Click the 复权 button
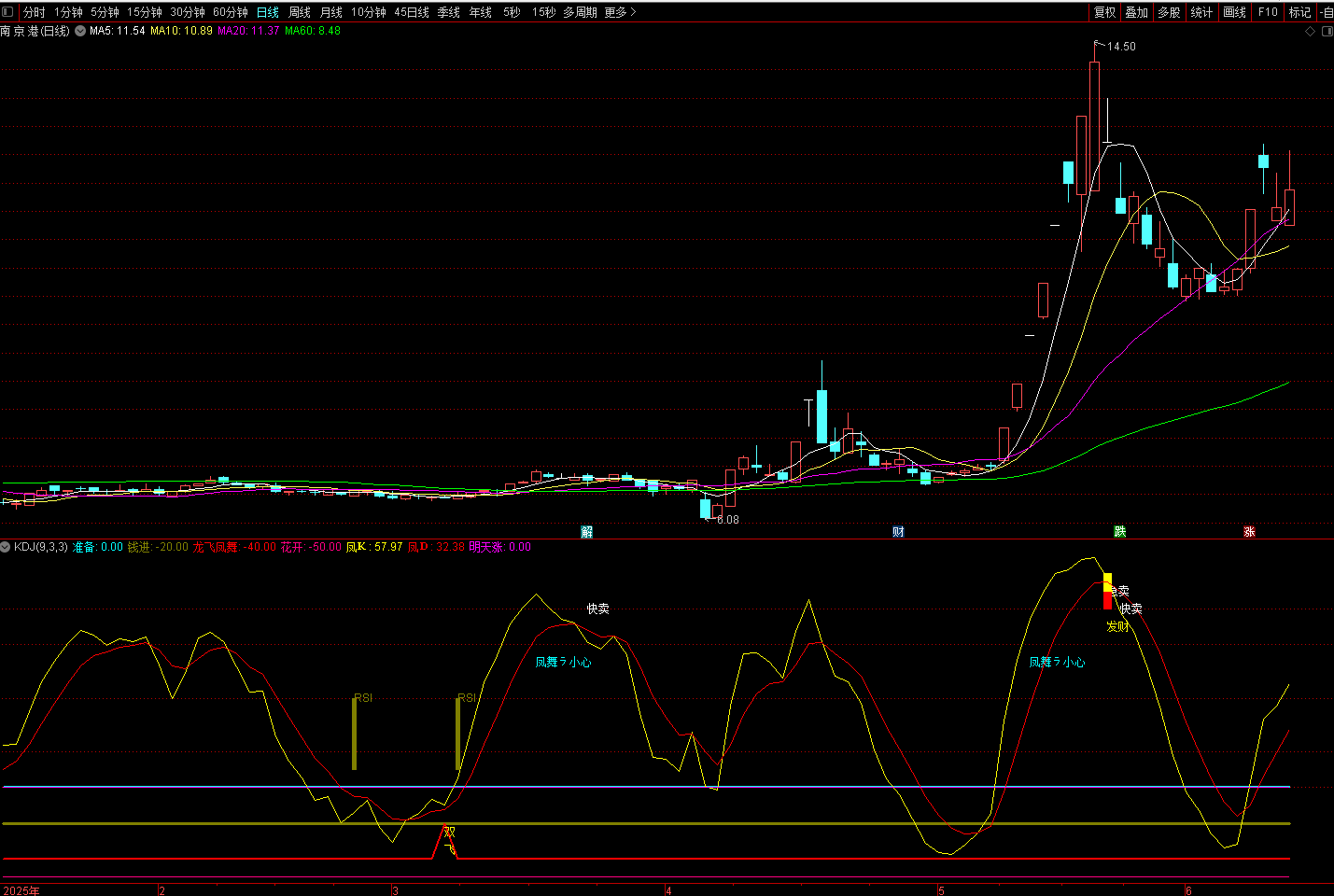This screenshot has height=896, width=1334. 1105,12
